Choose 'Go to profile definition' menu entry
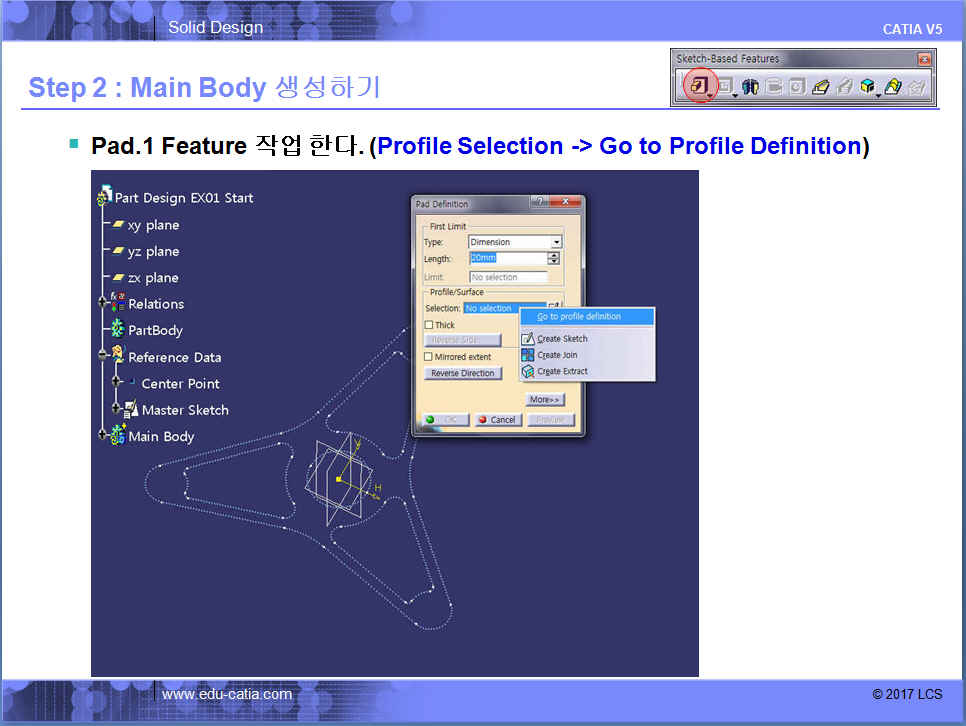Image resolution: width=966 pixels, height=726 pixels. click(x=587, y=316)
